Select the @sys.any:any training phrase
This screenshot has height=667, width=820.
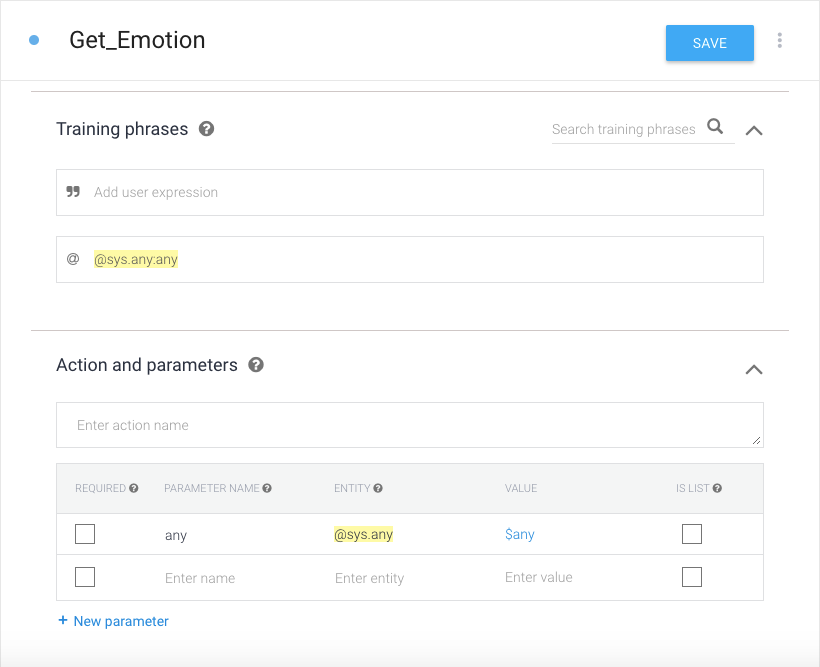136,260
